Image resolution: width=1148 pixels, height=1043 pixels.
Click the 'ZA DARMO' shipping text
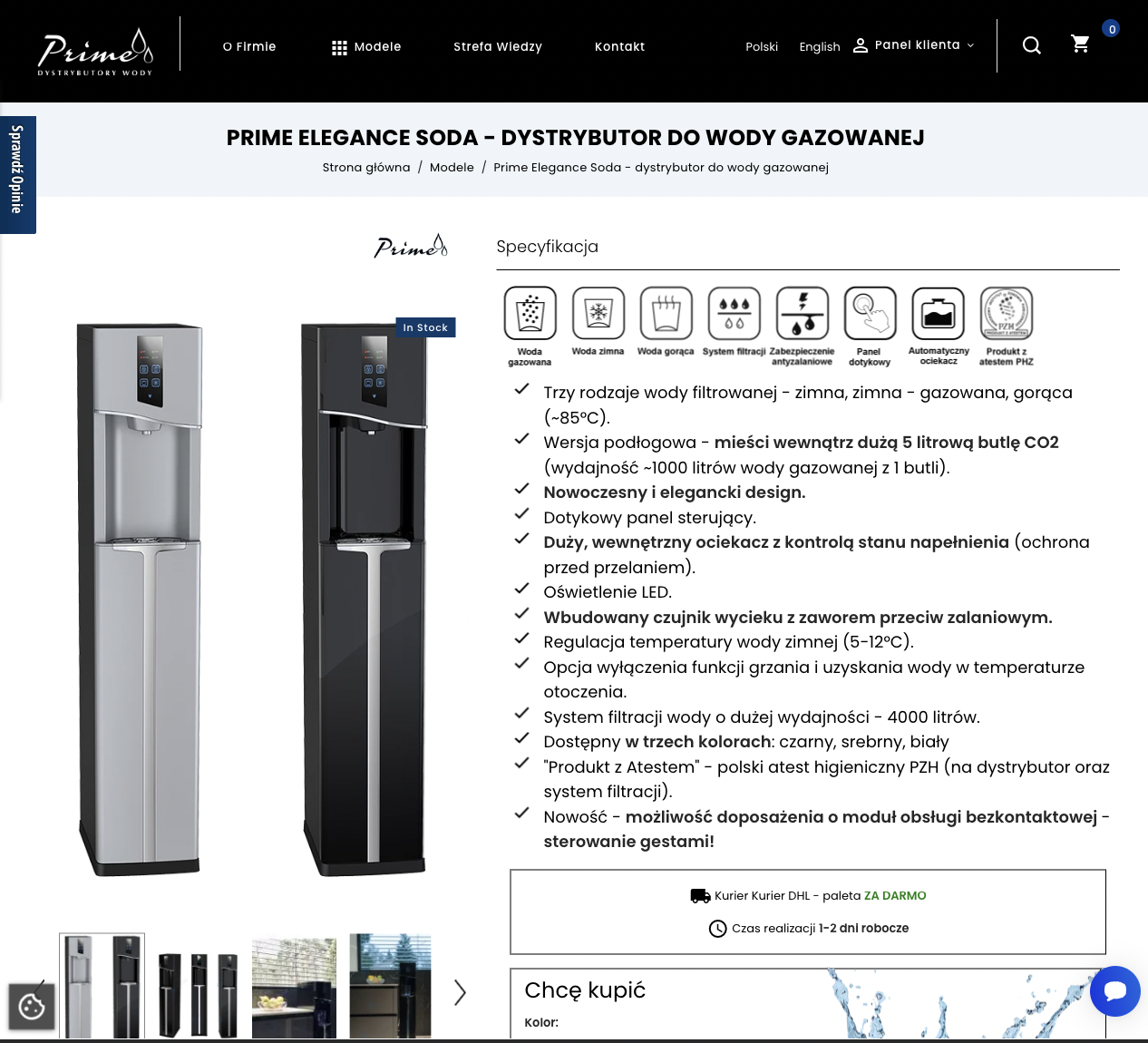point(895,896)
